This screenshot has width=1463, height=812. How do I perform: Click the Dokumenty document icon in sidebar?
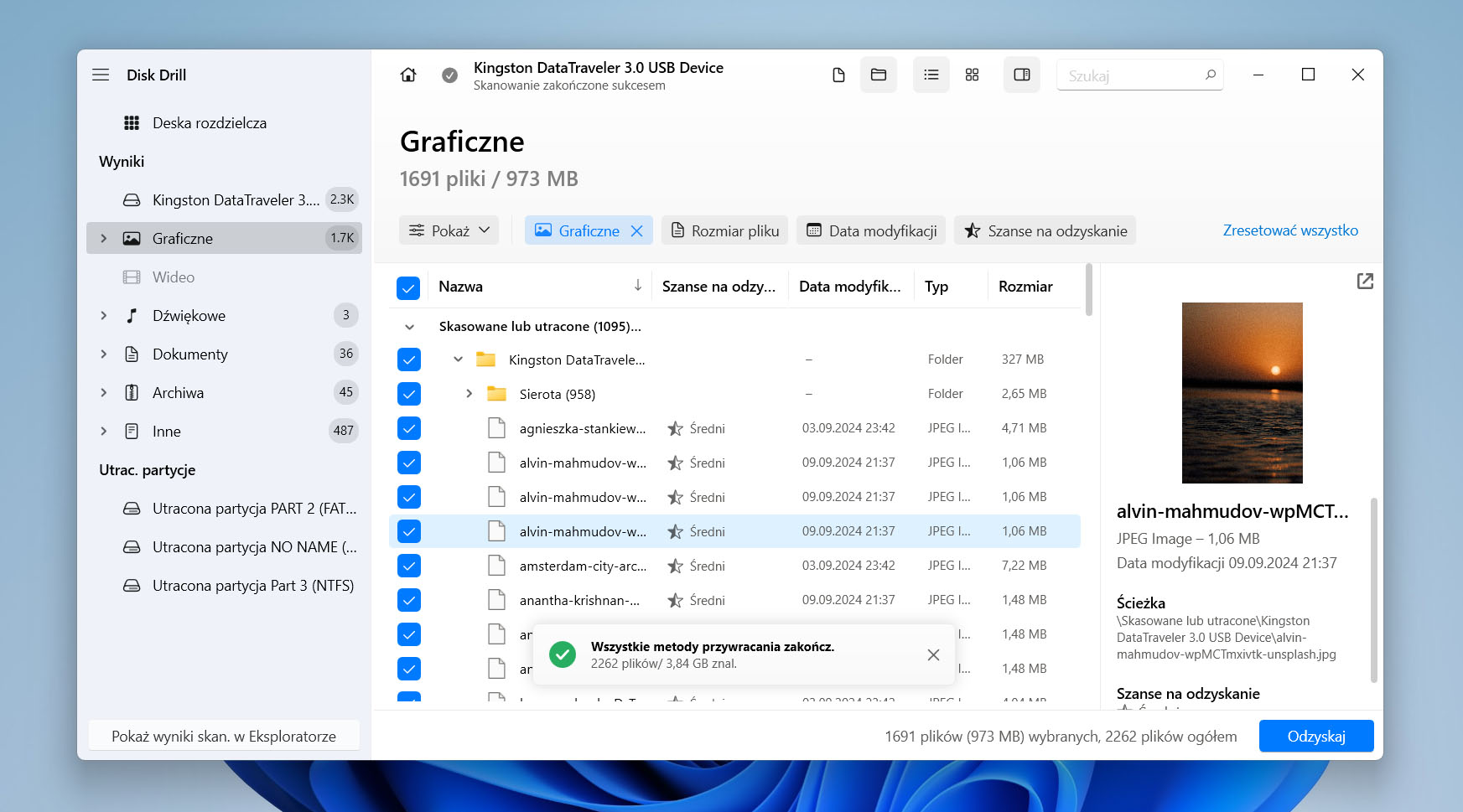(x=132, y=354)
